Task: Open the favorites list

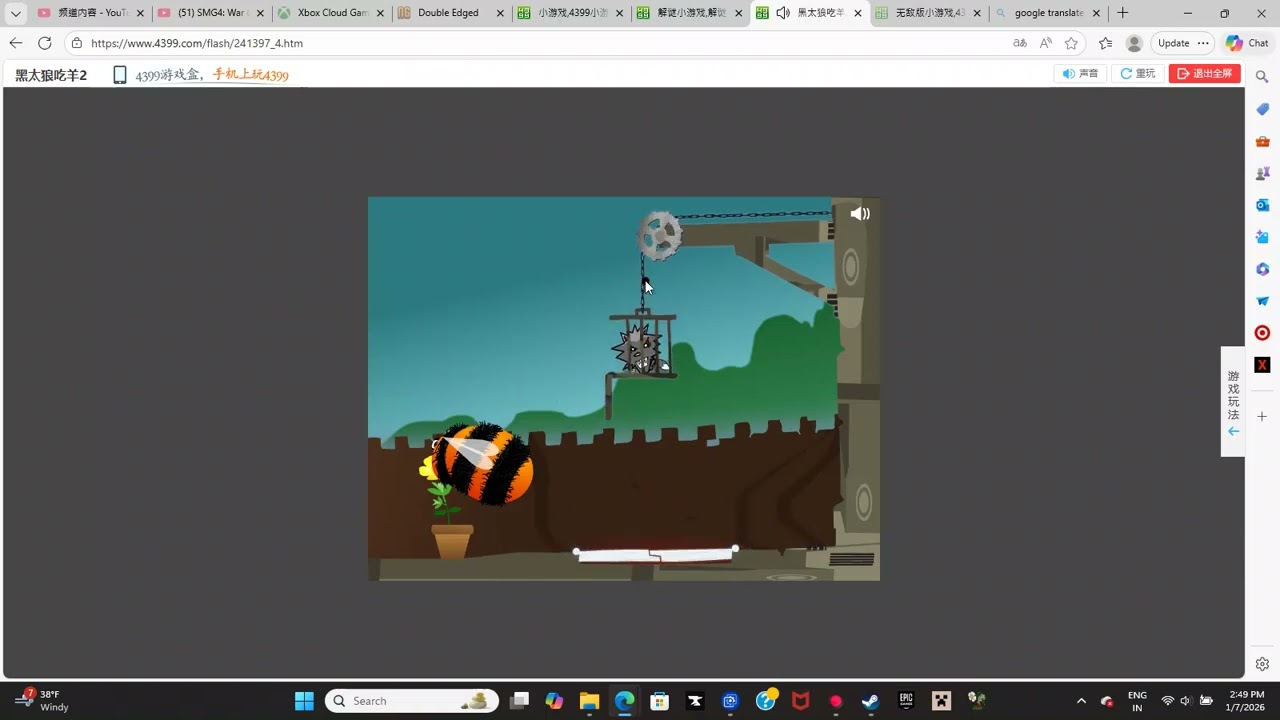Action: click(1105, 43)
